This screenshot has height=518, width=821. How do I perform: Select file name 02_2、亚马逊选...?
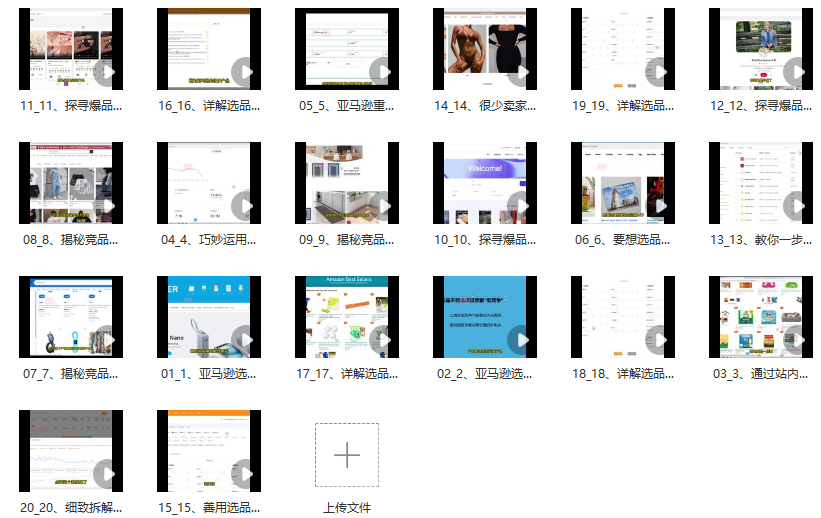tap(485, 374)
